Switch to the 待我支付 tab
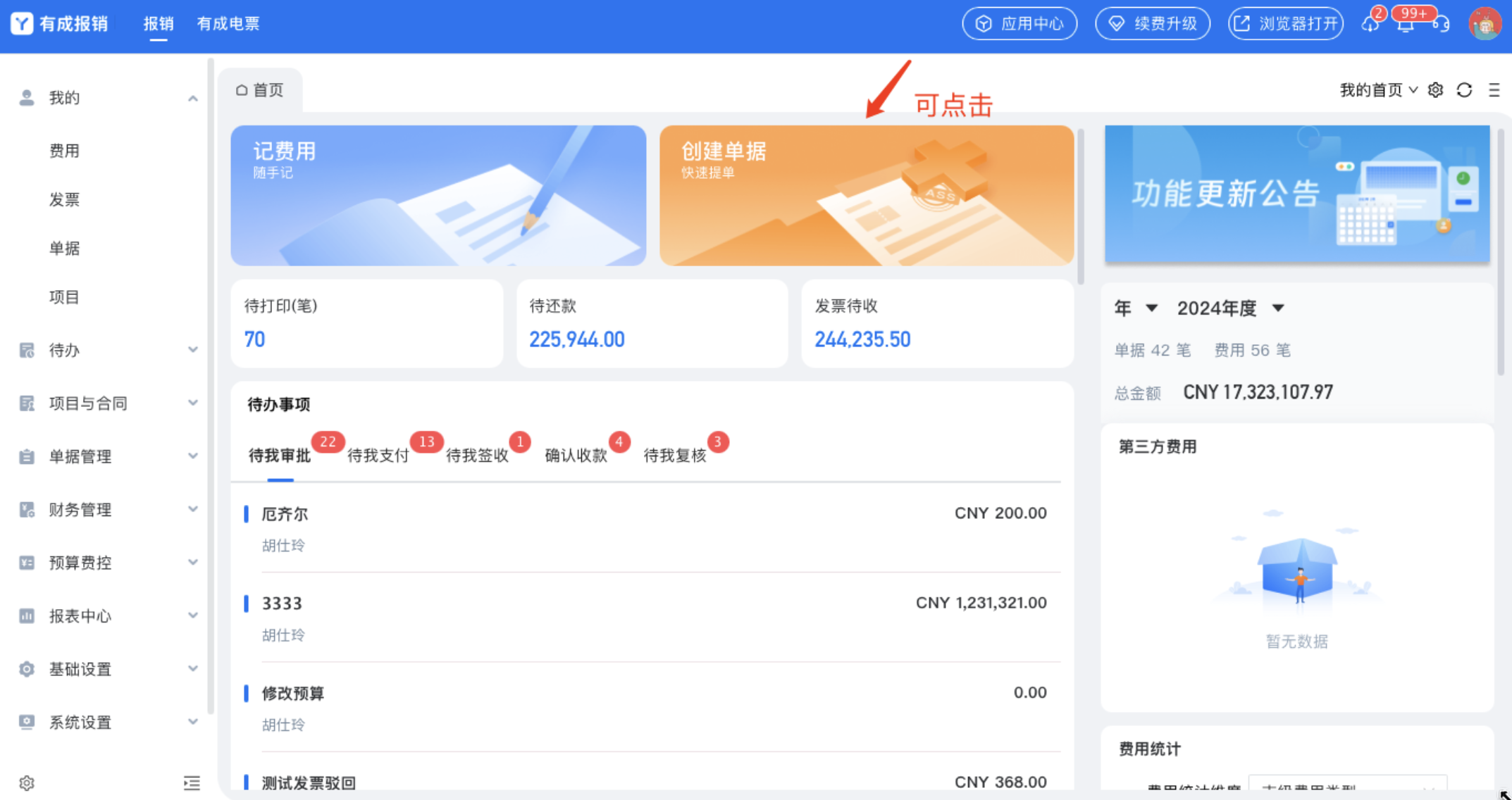Image resolution: width=1512 pixels, height=800 pixels. [378, 456]
